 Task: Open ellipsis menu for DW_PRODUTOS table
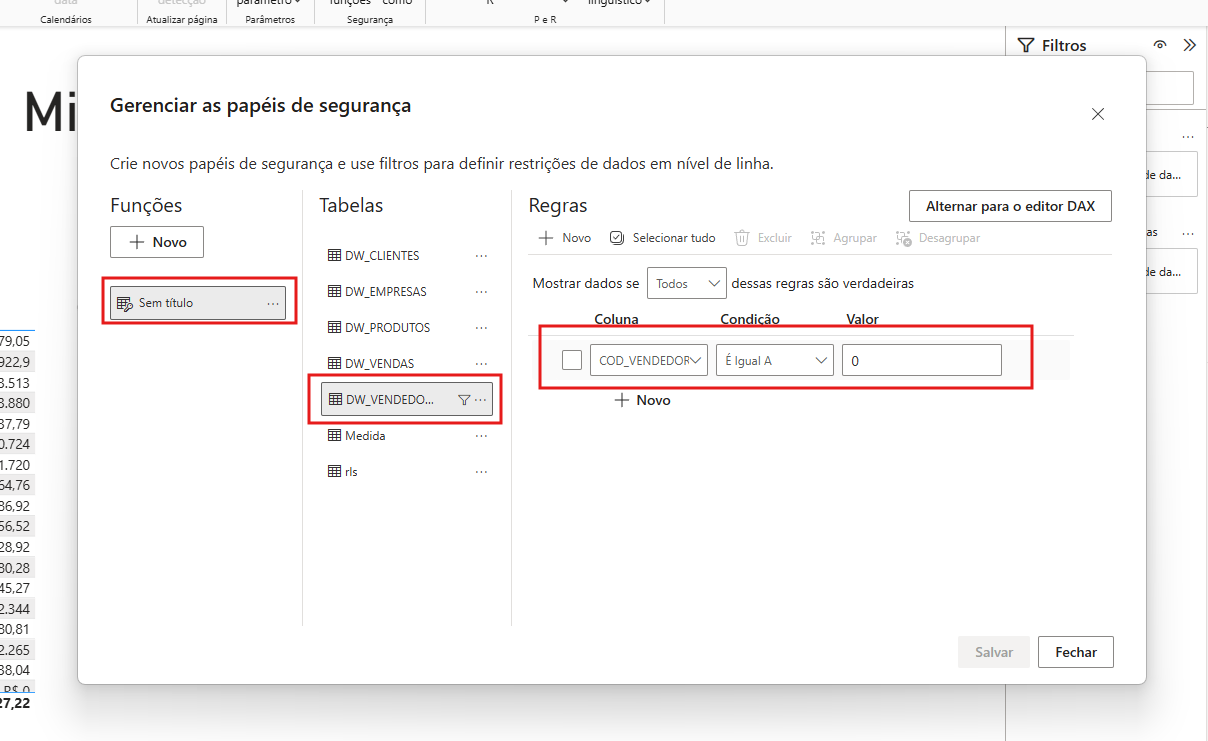[481, 328]
